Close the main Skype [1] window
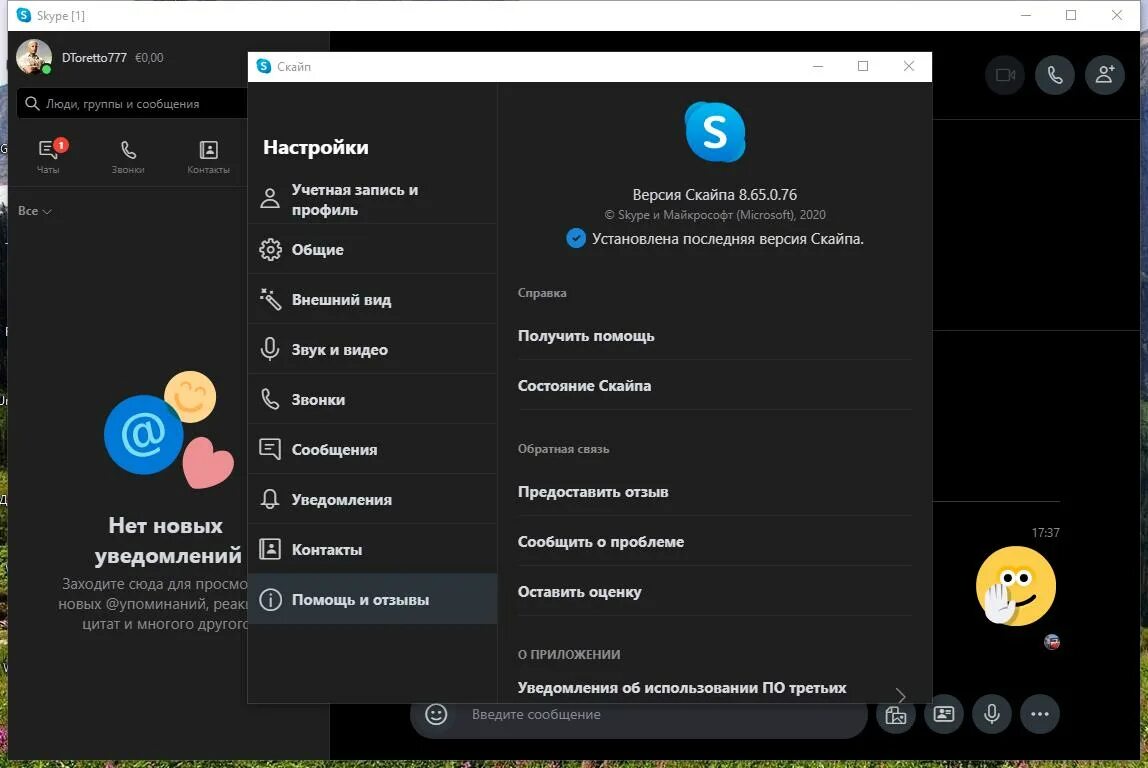This screenshot has width=1148, height=768. pos(1117,15)
